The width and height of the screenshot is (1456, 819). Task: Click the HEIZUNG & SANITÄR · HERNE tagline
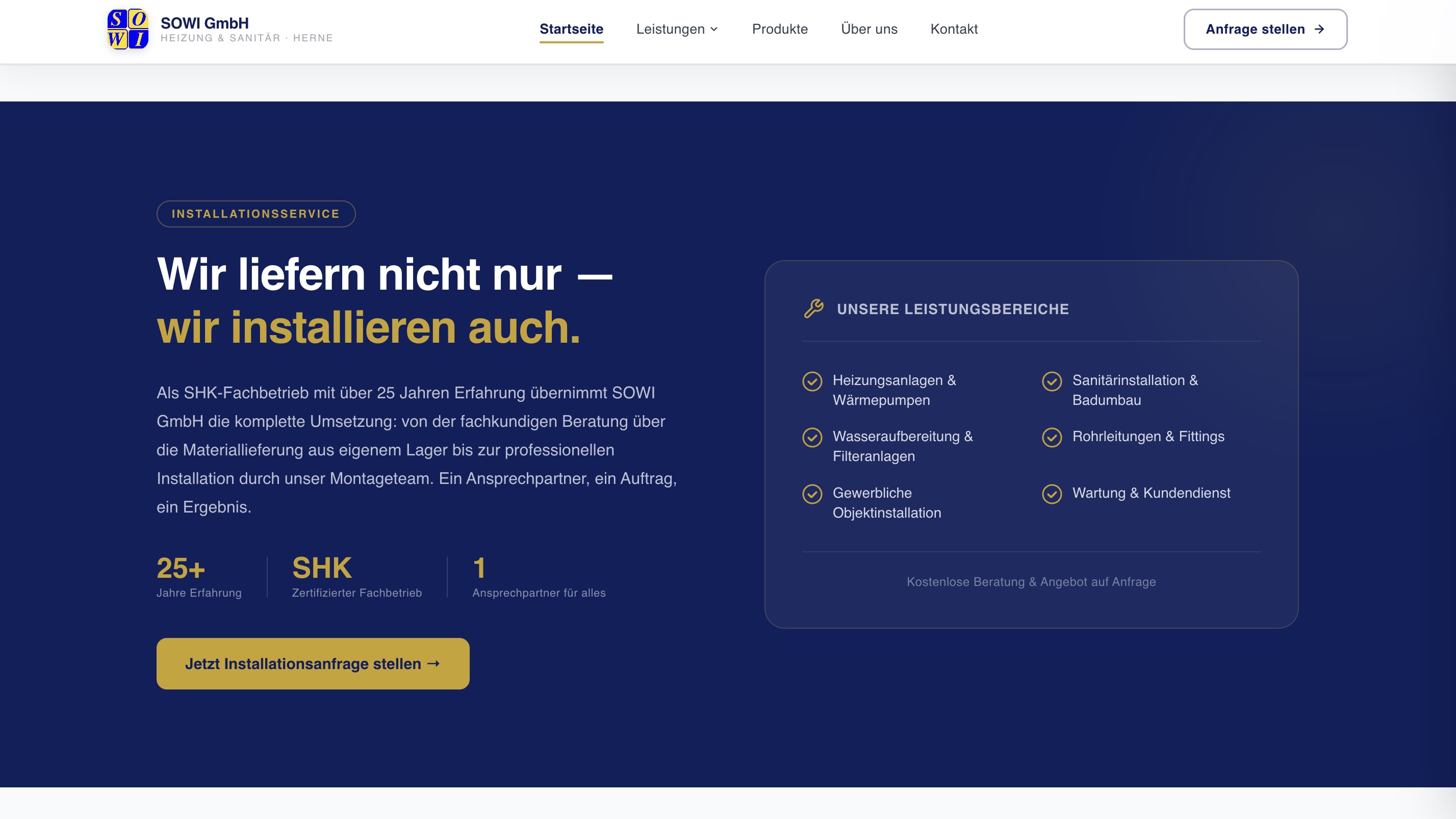246,38
